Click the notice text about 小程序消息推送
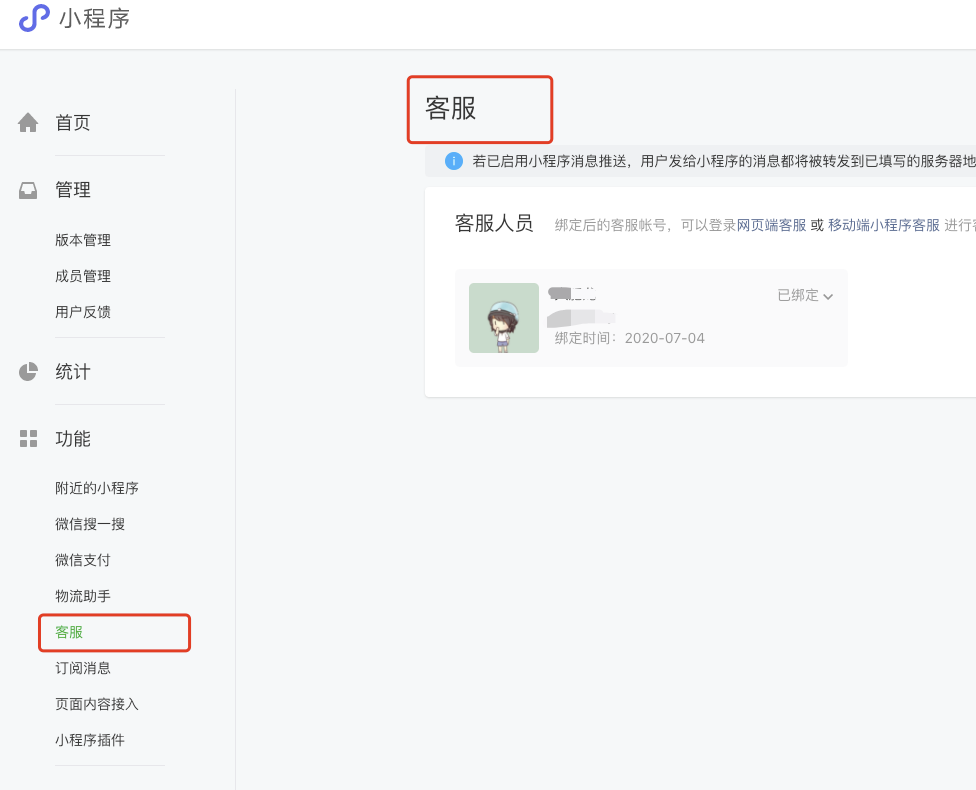Viewport: 976px width, 790px height. pos(723,161)
